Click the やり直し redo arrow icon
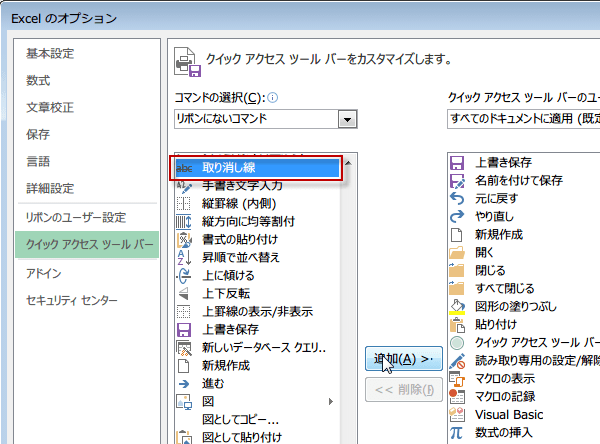Screen dimensions: 600x444 coord(458,216)
